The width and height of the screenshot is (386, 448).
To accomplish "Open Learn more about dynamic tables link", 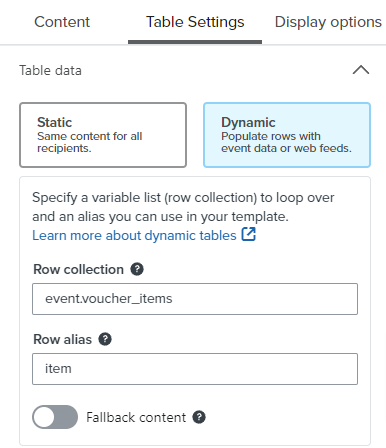I will click(134, 236).
